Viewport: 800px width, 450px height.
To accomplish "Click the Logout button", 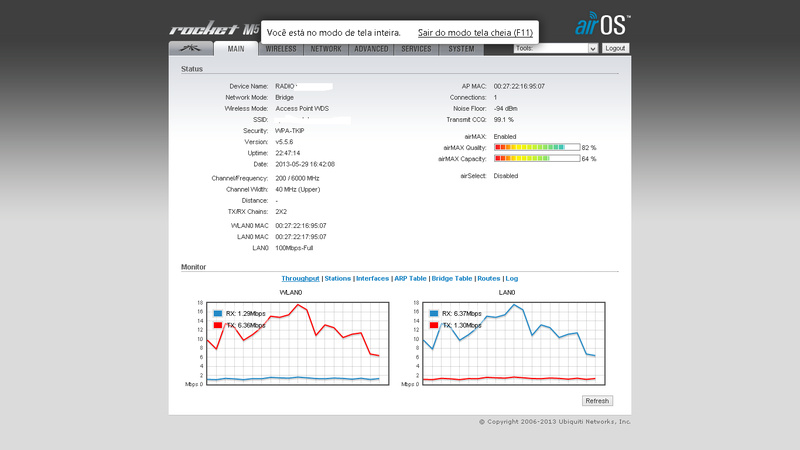I will 615,48.
